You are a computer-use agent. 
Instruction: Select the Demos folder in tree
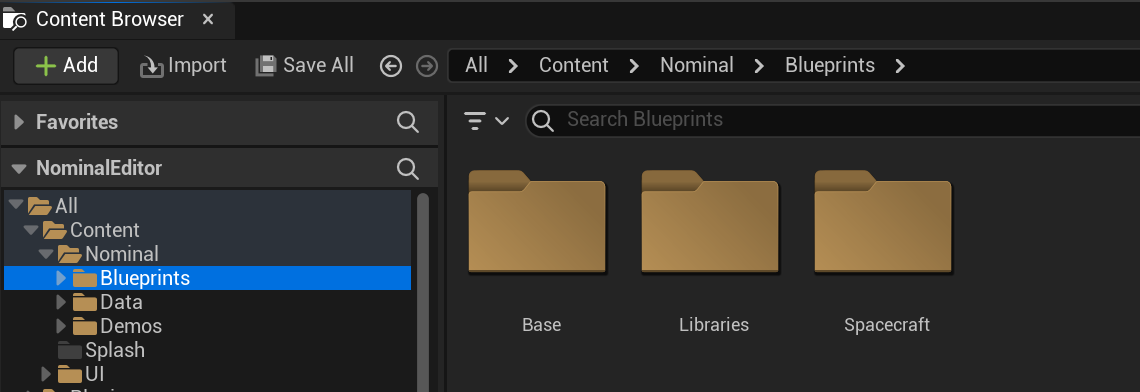(208, 326)
